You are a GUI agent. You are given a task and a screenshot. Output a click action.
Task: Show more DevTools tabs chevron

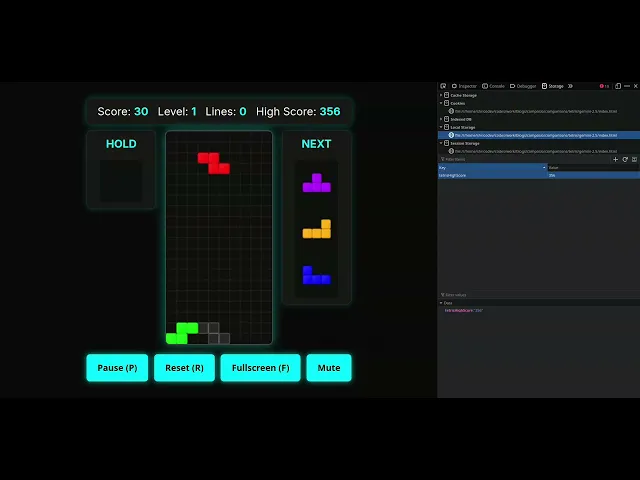click(570, 86)
